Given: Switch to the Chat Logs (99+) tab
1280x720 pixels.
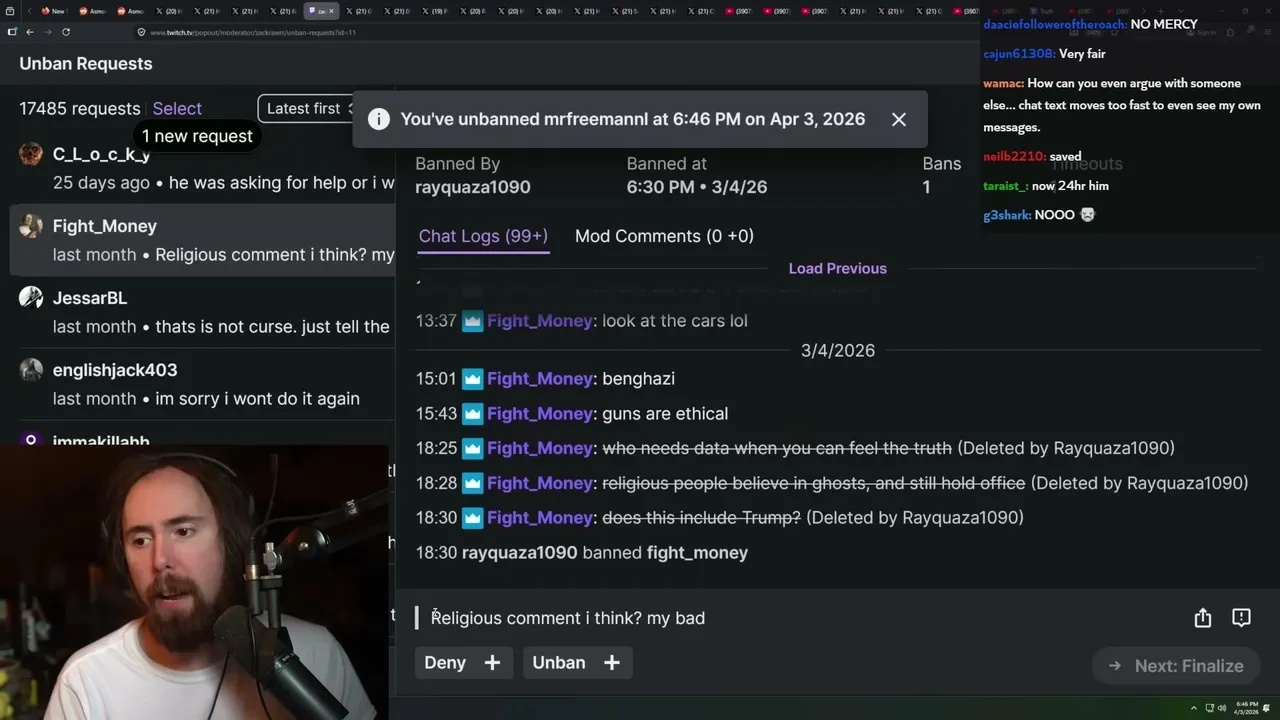Looking at the screenshot, I should [483, 236].
